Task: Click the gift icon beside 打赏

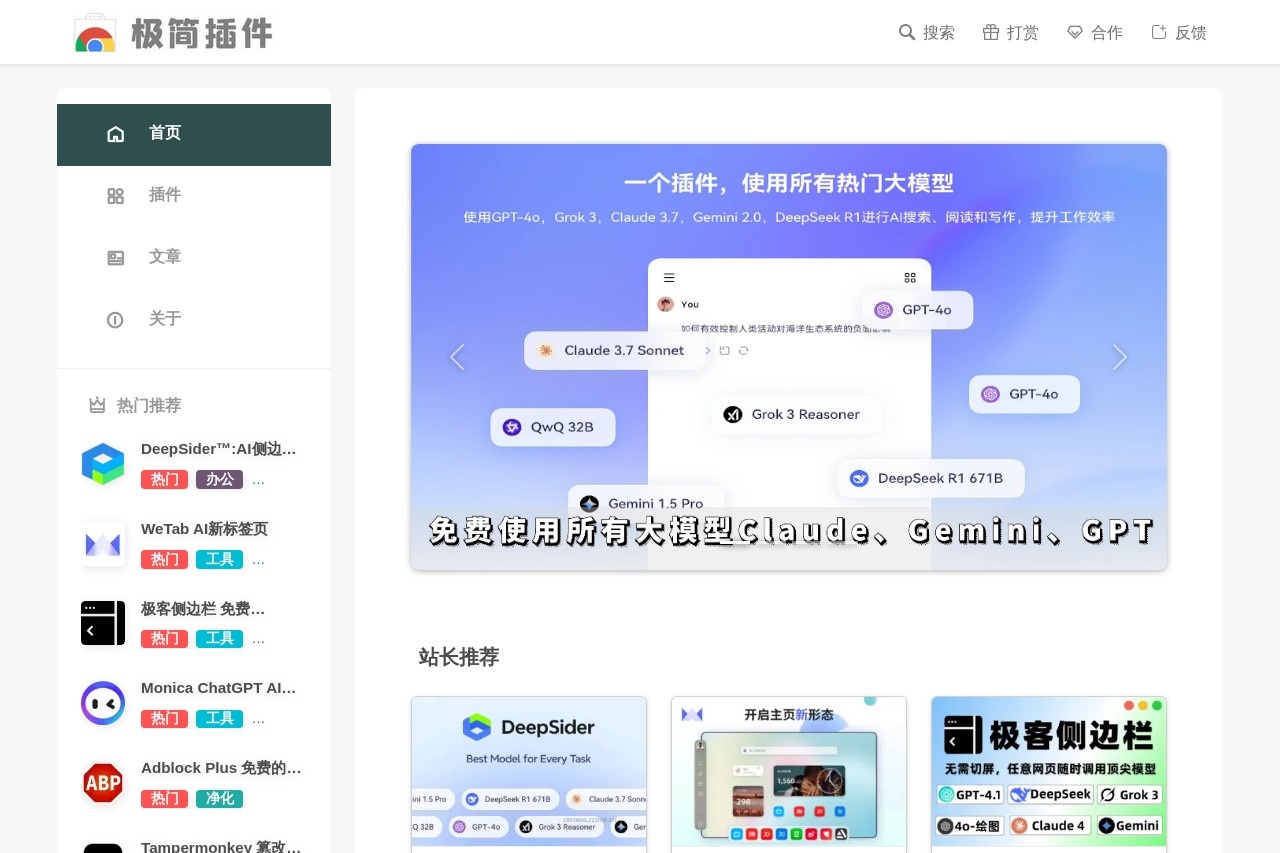Action: (991, 32)
